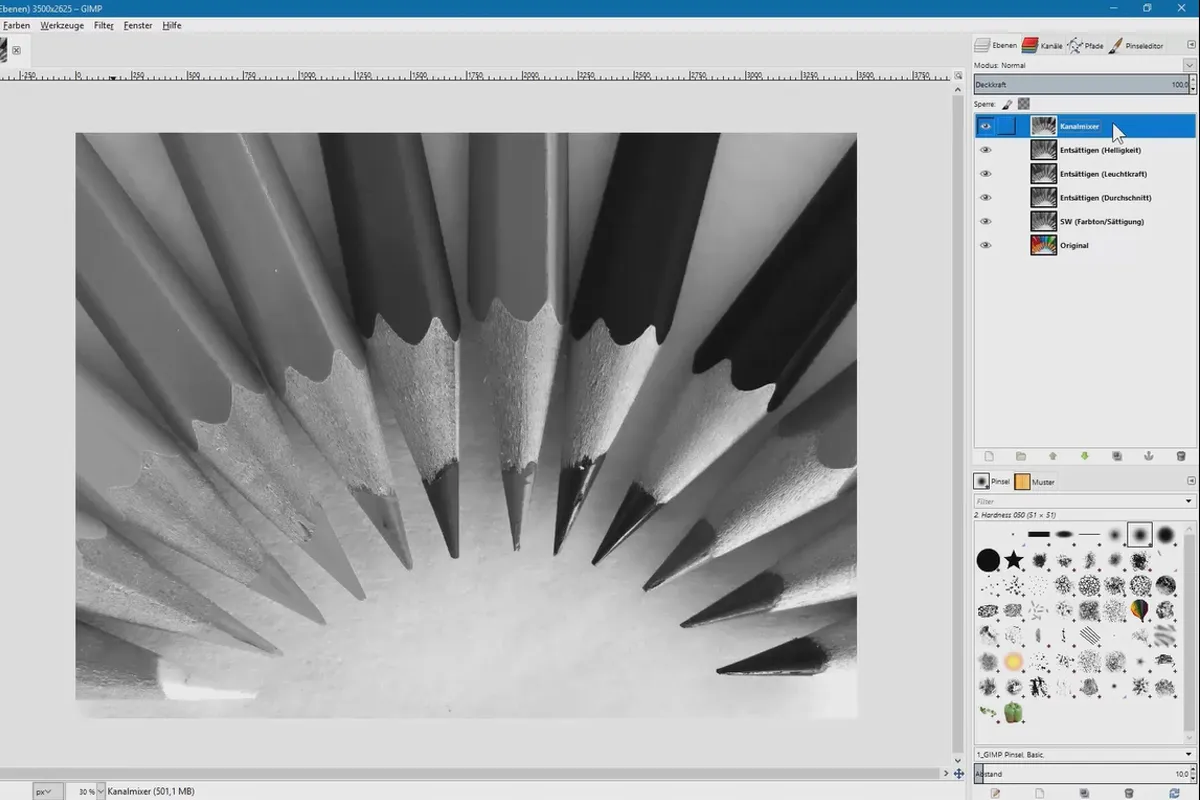
Task: Open the brush Filter tag dropdown arrow
Action: [1189, 501]
